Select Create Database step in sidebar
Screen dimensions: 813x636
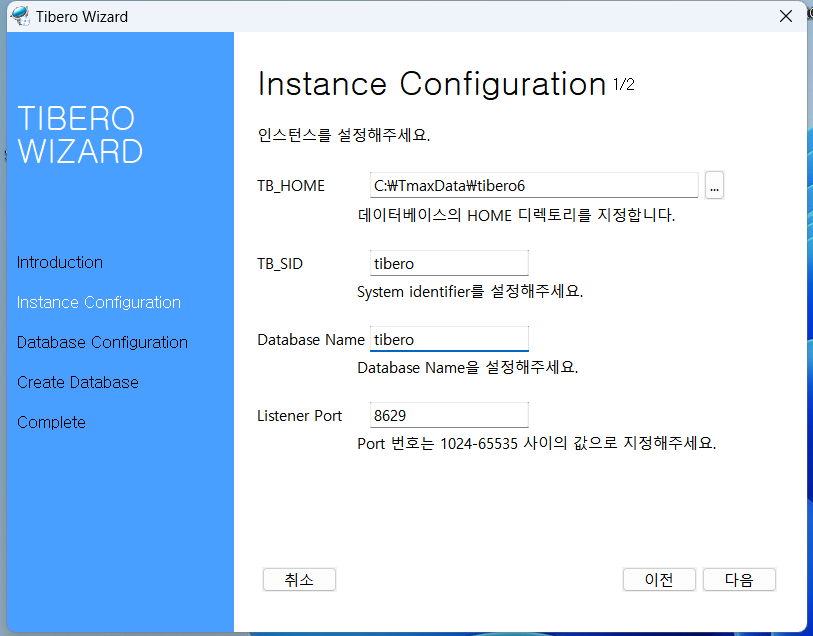[x=78, y=382]
